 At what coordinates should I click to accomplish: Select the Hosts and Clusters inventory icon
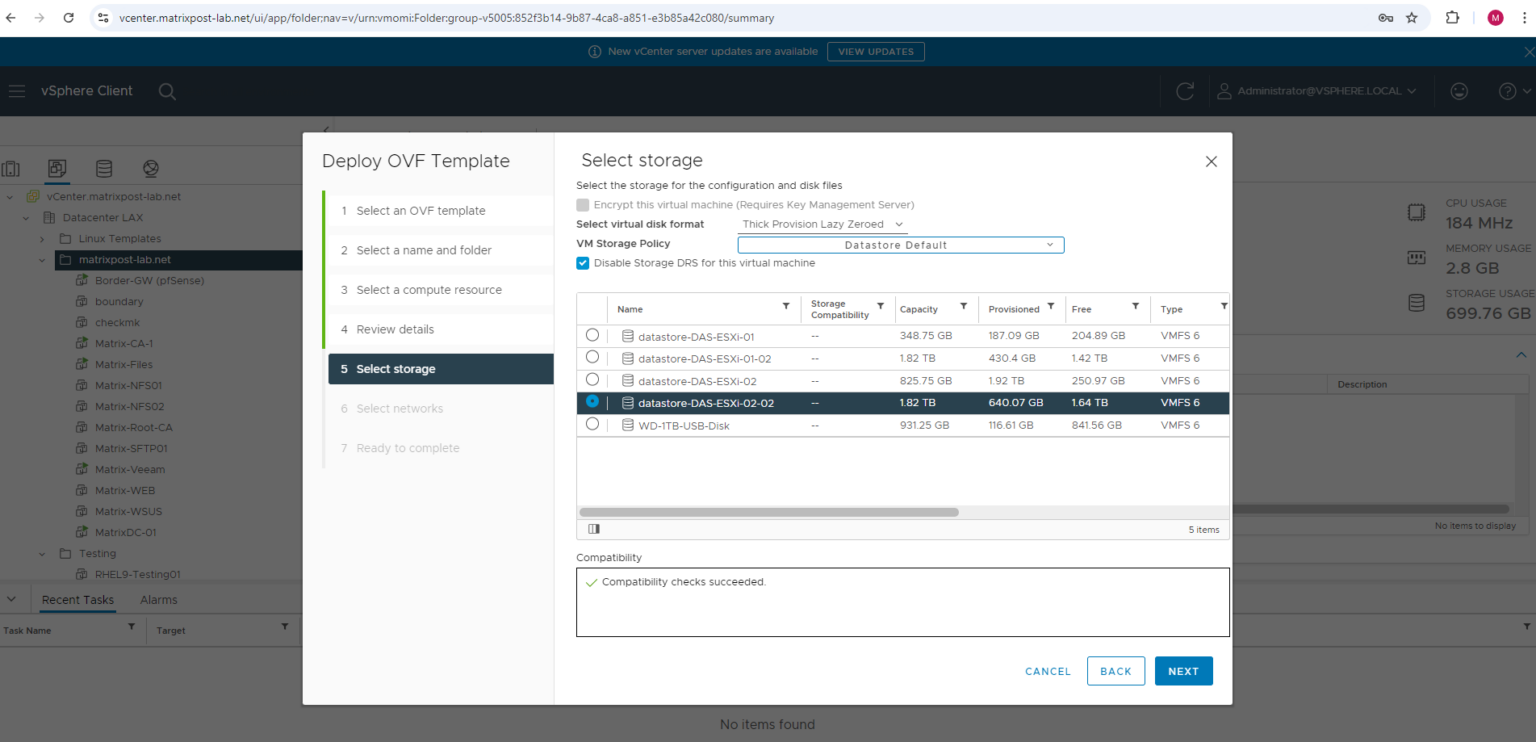(x=13, y=168)
